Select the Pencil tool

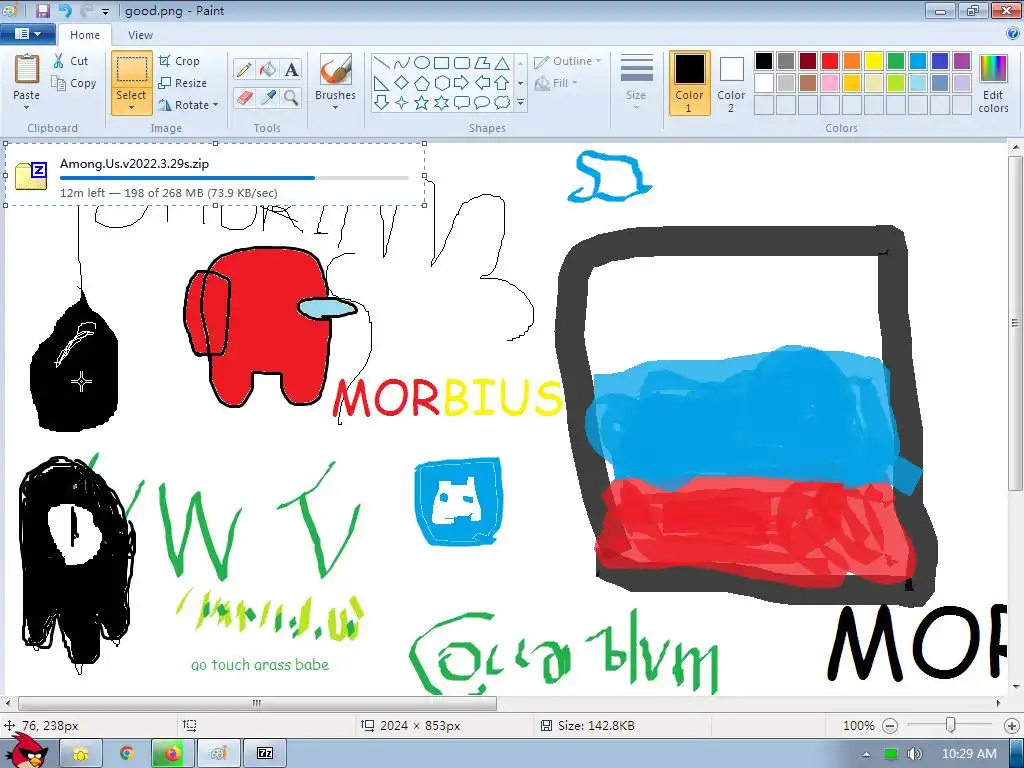244,70
